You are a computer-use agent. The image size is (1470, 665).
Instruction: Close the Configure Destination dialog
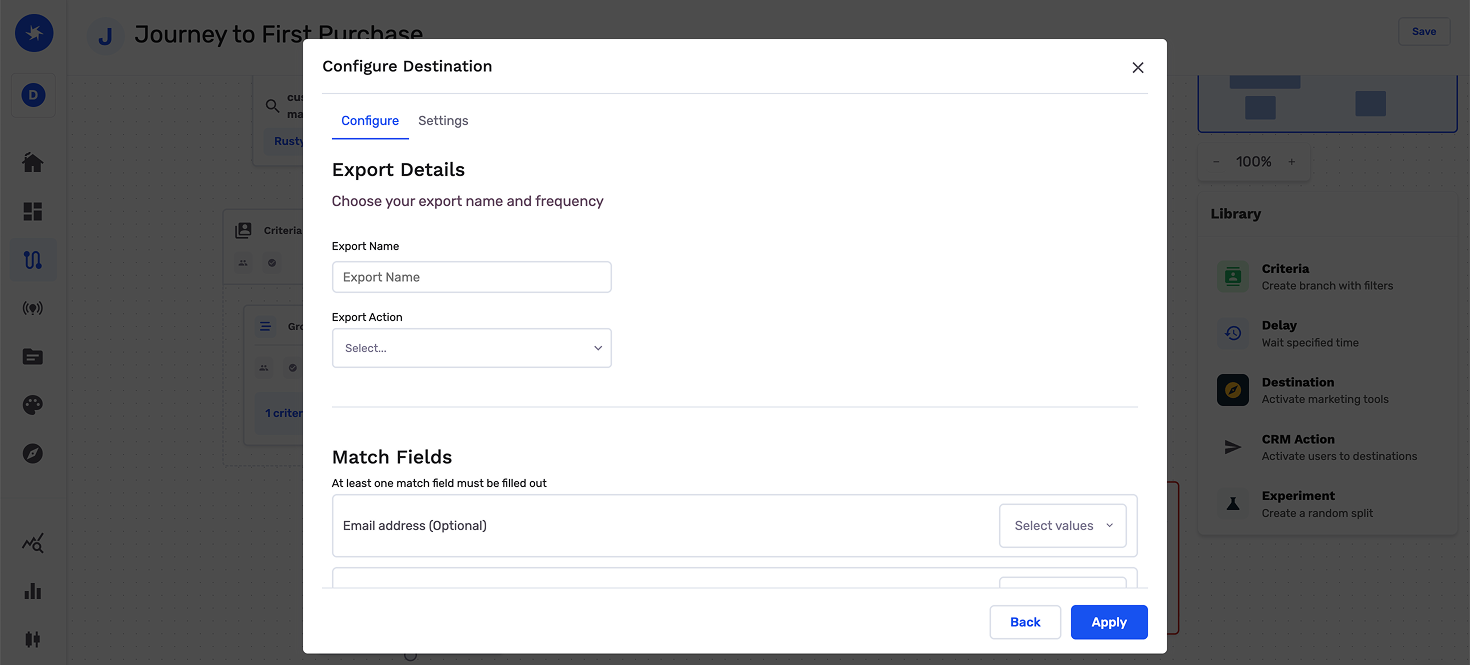tap(1137, 68)
